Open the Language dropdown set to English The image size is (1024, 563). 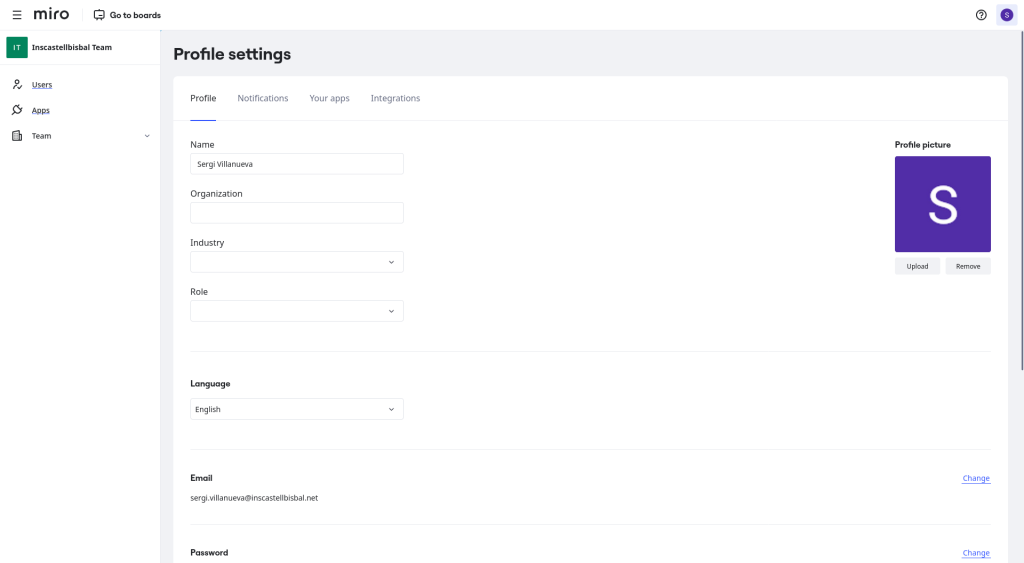[x=296, y=409]
